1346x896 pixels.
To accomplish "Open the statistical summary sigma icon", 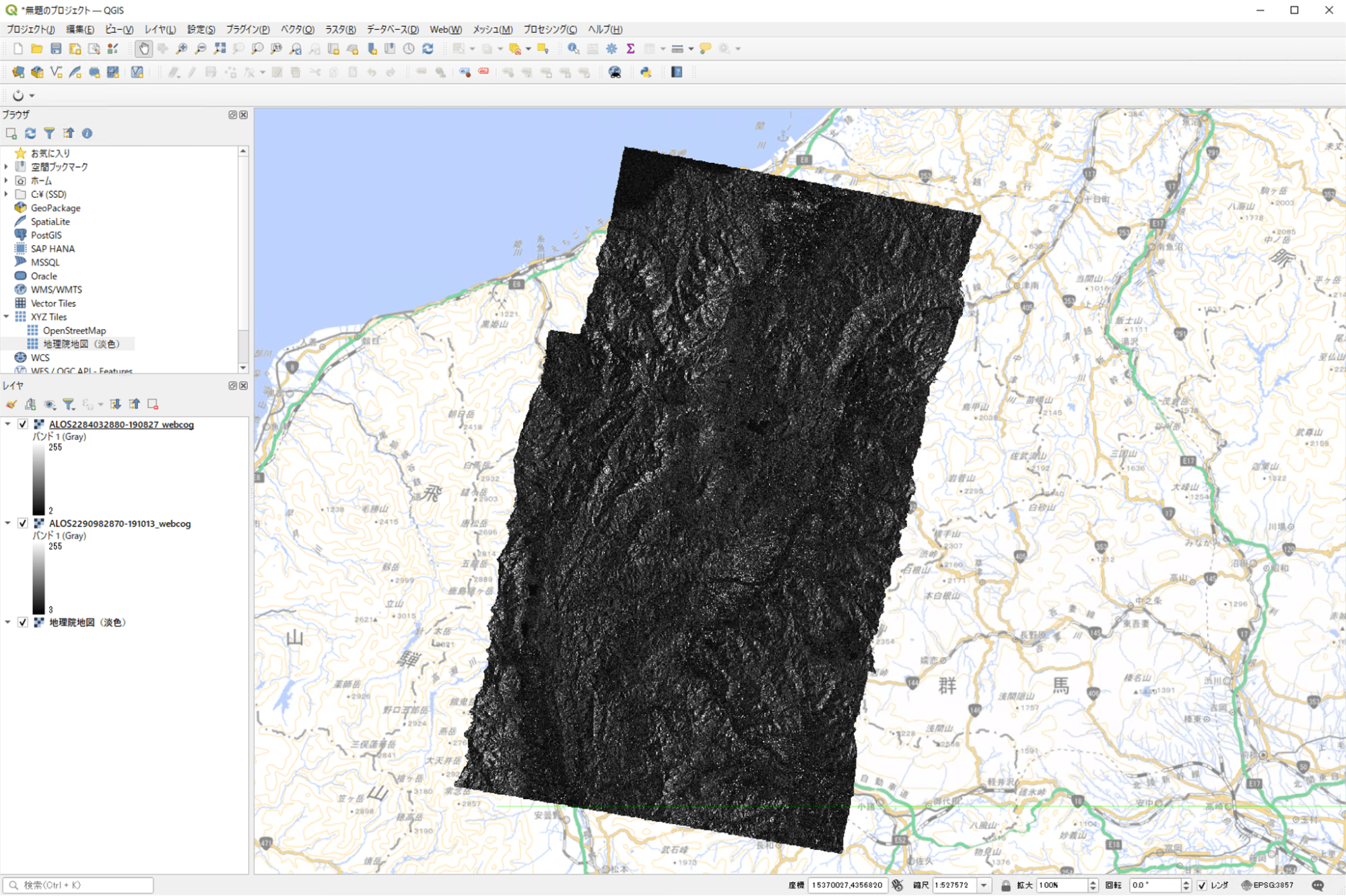I will (630, 48).
